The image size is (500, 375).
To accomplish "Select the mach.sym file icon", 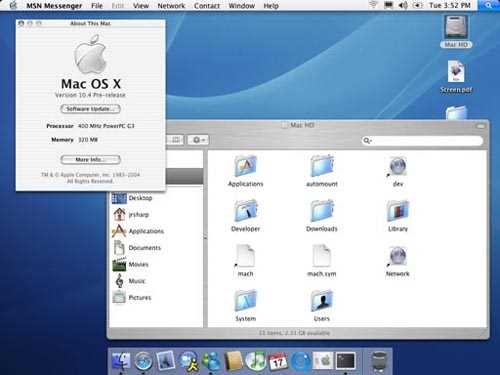I will pyautogui.click(x=322, y=256).
